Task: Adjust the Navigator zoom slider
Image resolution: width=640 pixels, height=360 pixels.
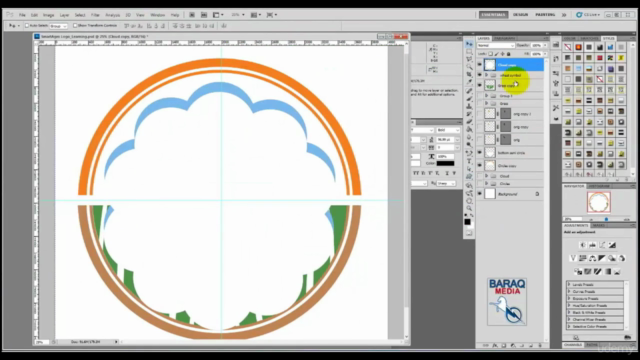Action: [x=606, y=219]
